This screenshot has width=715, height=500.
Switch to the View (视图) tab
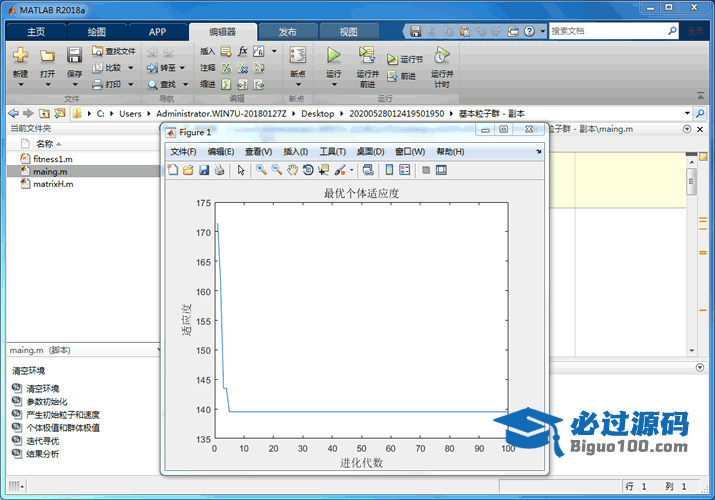[349, 32]
